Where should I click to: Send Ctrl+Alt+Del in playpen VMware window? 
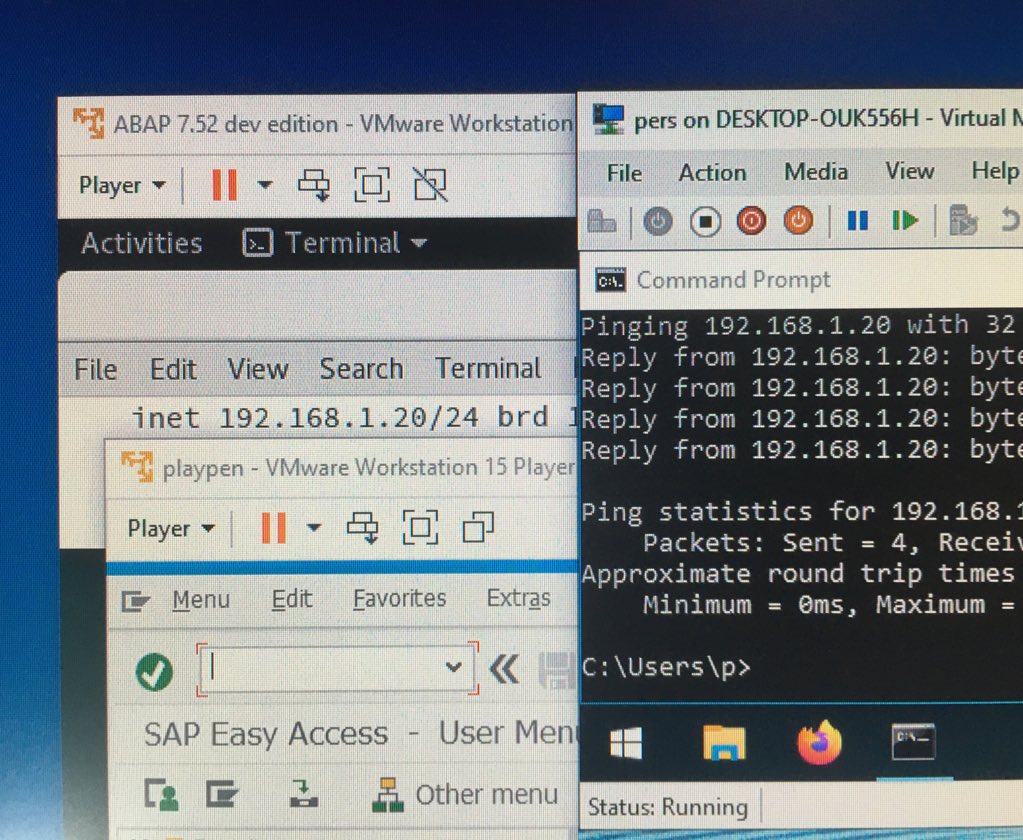(x=363, y=528)
